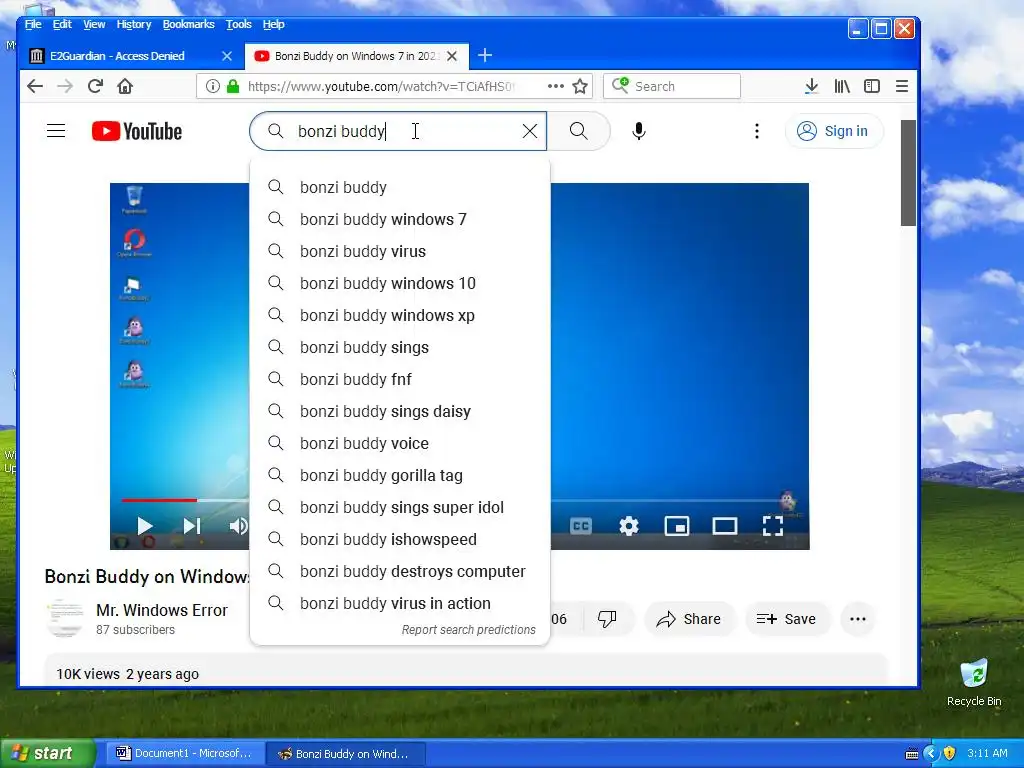The width and height of the screenshot is (1024, 768).
Task: Go to YouTube home via logo
Action: click(x=136, y=131)
